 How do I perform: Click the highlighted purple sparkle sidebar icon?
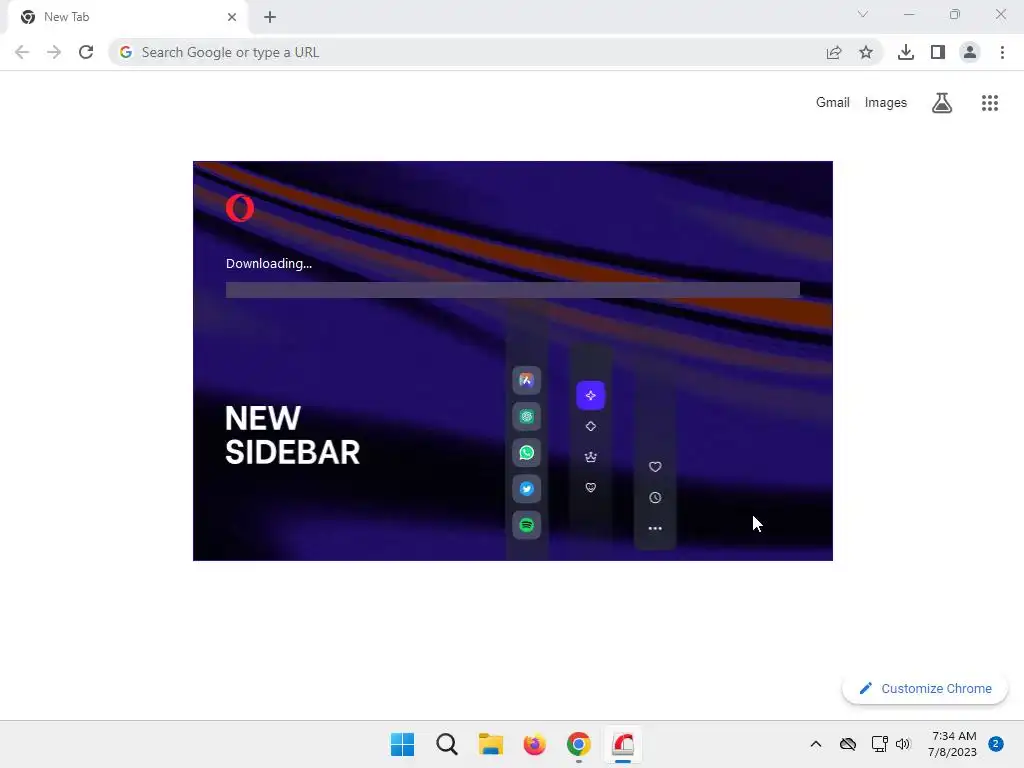click(x=590, y=395)
